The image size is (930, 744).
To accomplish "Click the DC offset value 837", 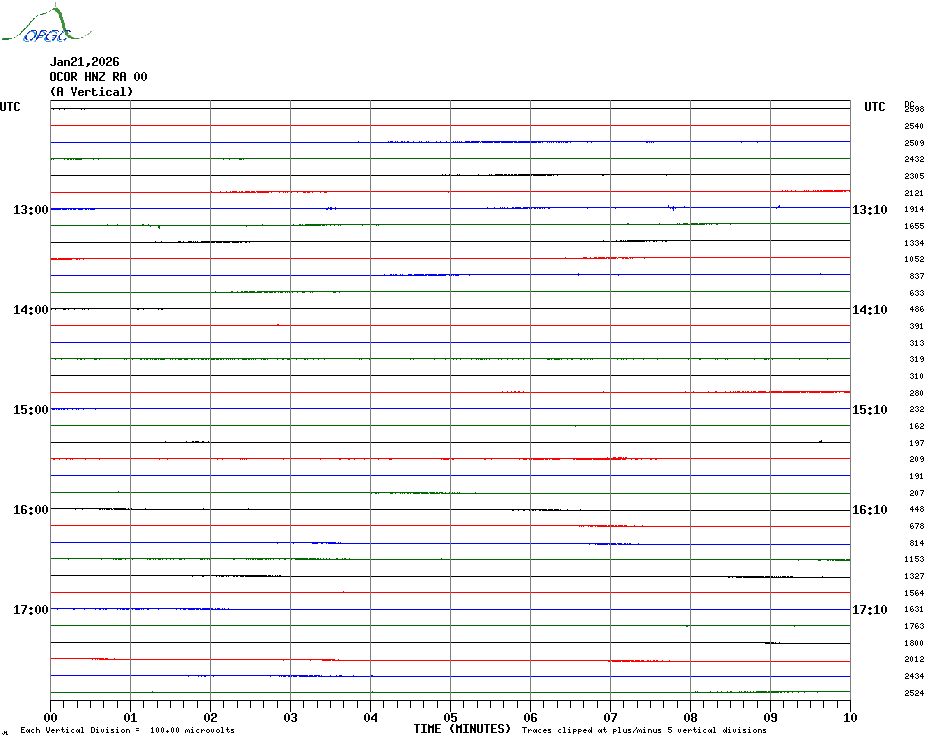I will [x=916, y=276].
